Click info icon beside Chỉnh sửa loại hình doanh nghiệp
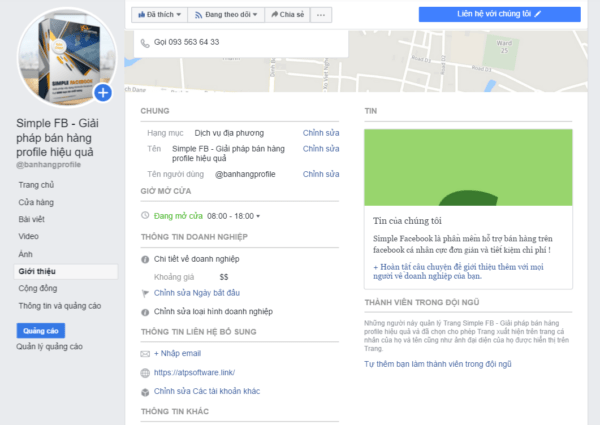The height and width of the screenshot is (425, 600). [x=145, y=312]
